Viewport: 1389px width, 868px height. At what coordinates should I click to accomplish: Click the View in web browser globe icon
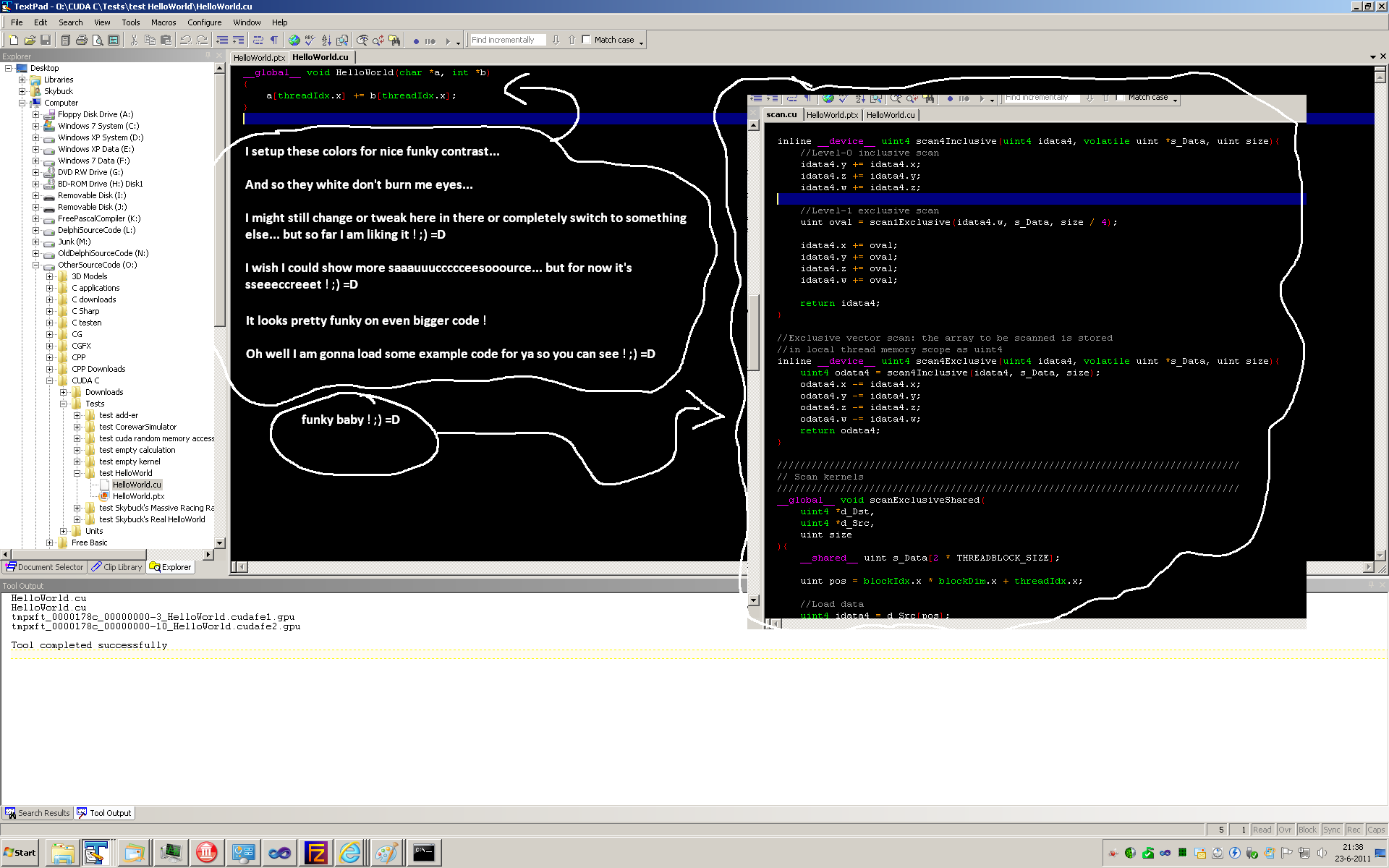[x=294, y=41]
